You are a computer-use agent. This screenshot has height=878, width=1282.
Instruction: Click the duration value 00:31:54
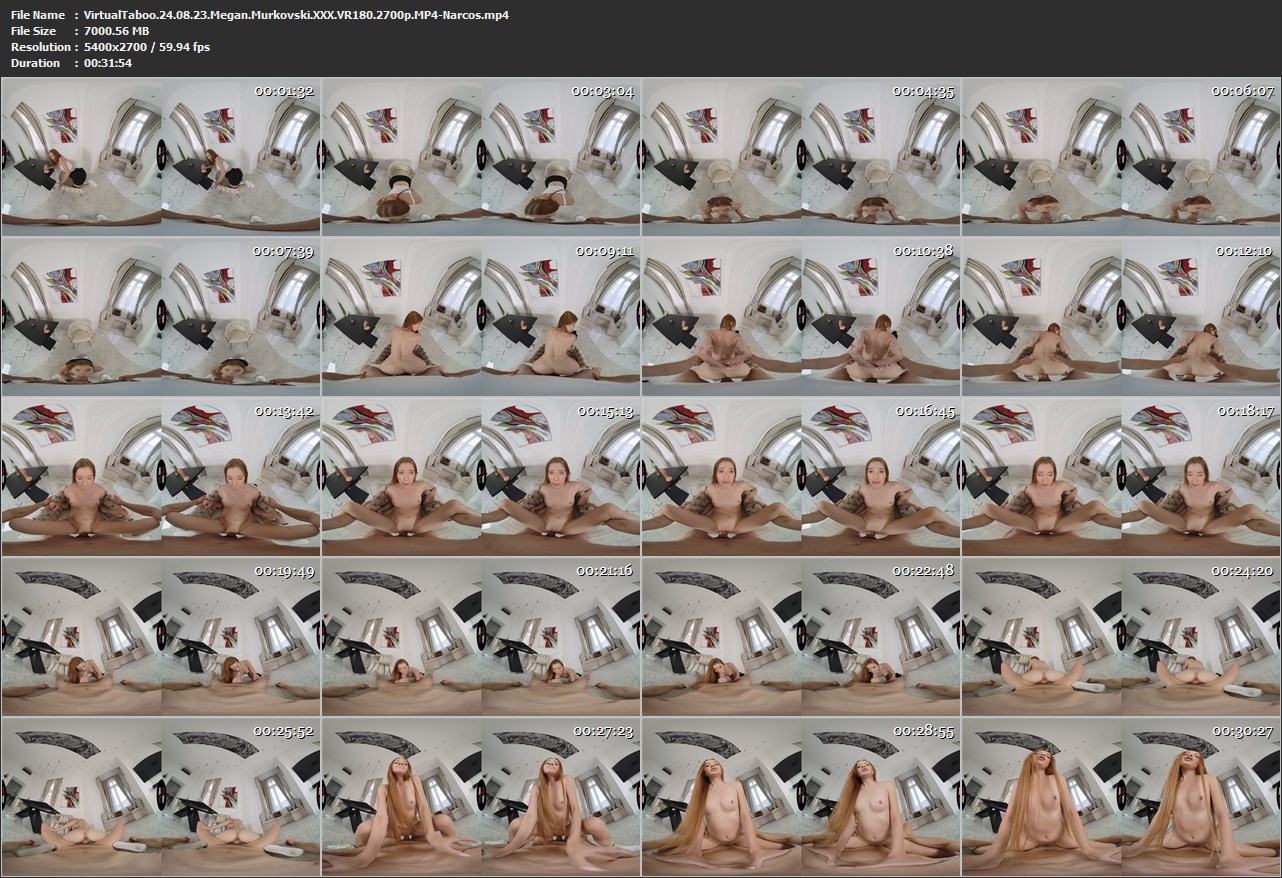(x=108, y=63)
